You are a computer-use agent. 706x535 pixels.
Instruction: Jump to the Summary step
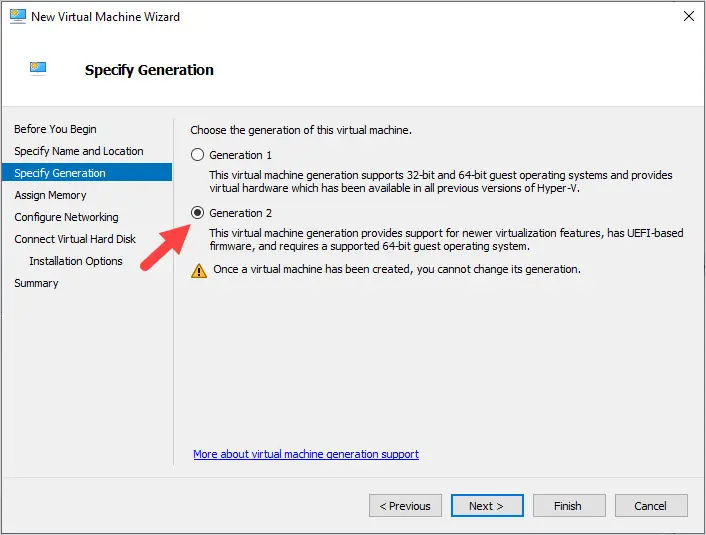[x=36, y=283]
